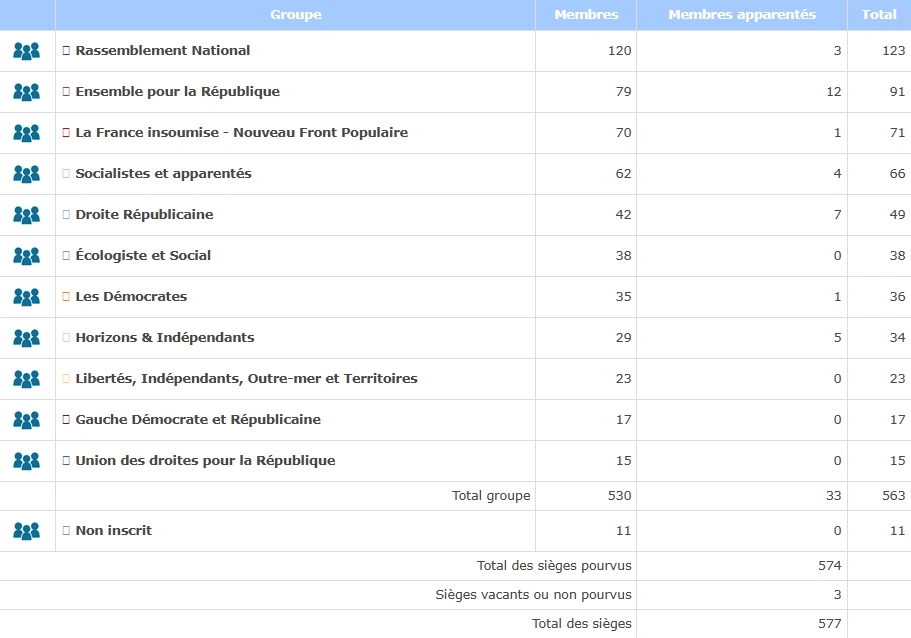Open the Gauche Démocrate et Républicaine link
The height and width of the screenshot is (638, 911).
pos(198,420)
